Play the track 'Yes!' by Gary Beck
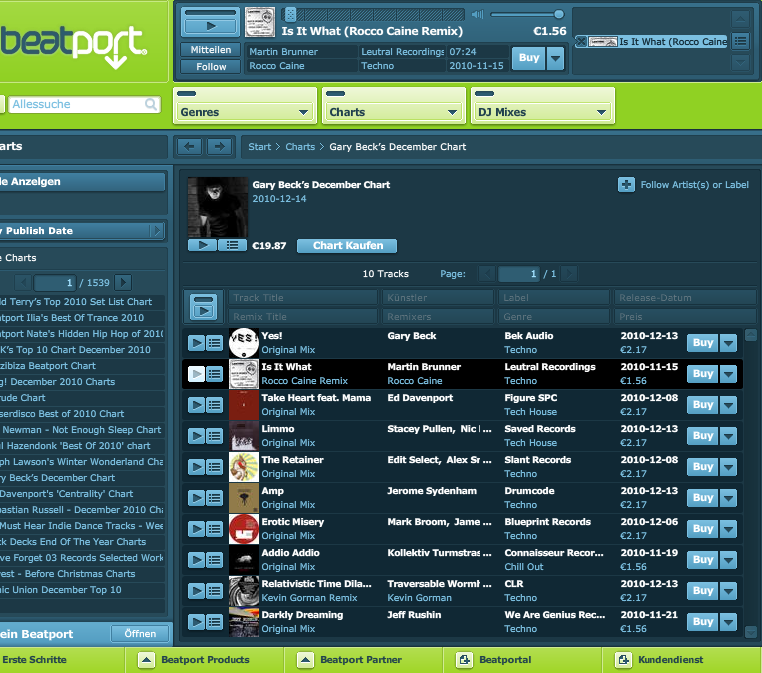This screenshot has height=673, width=762. click(196, 343)
